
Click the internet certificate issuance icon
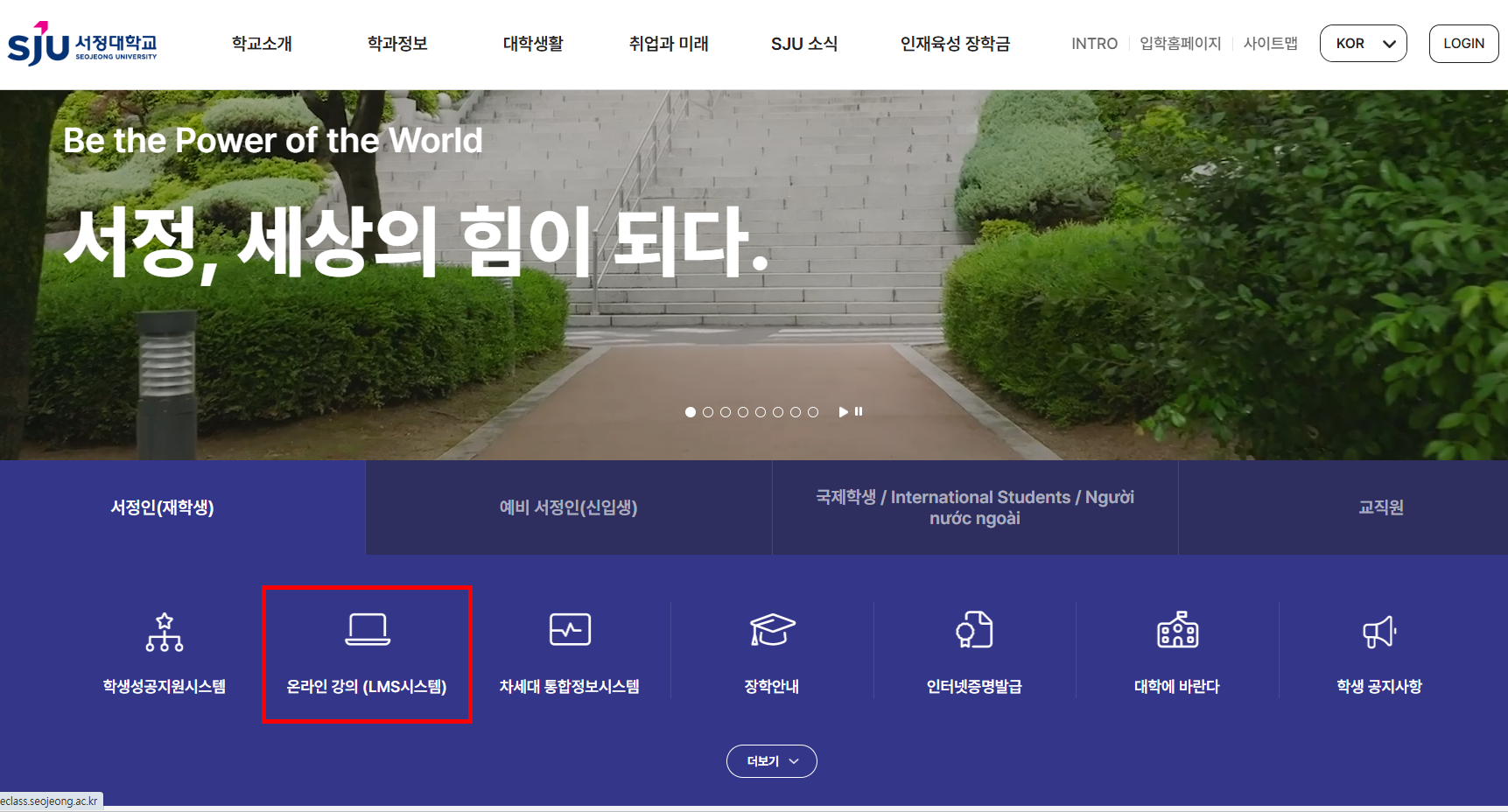pos(974,630)
